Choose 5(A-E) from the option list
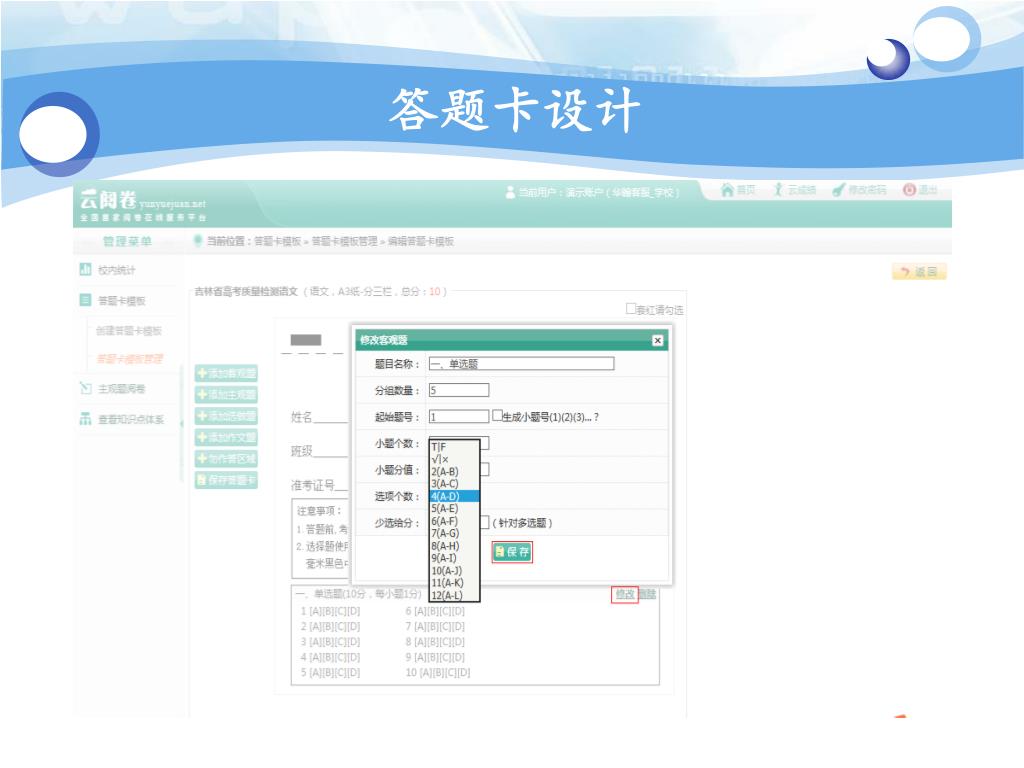Viewport: 1024px width, 768px height. [x=454, y=509]
